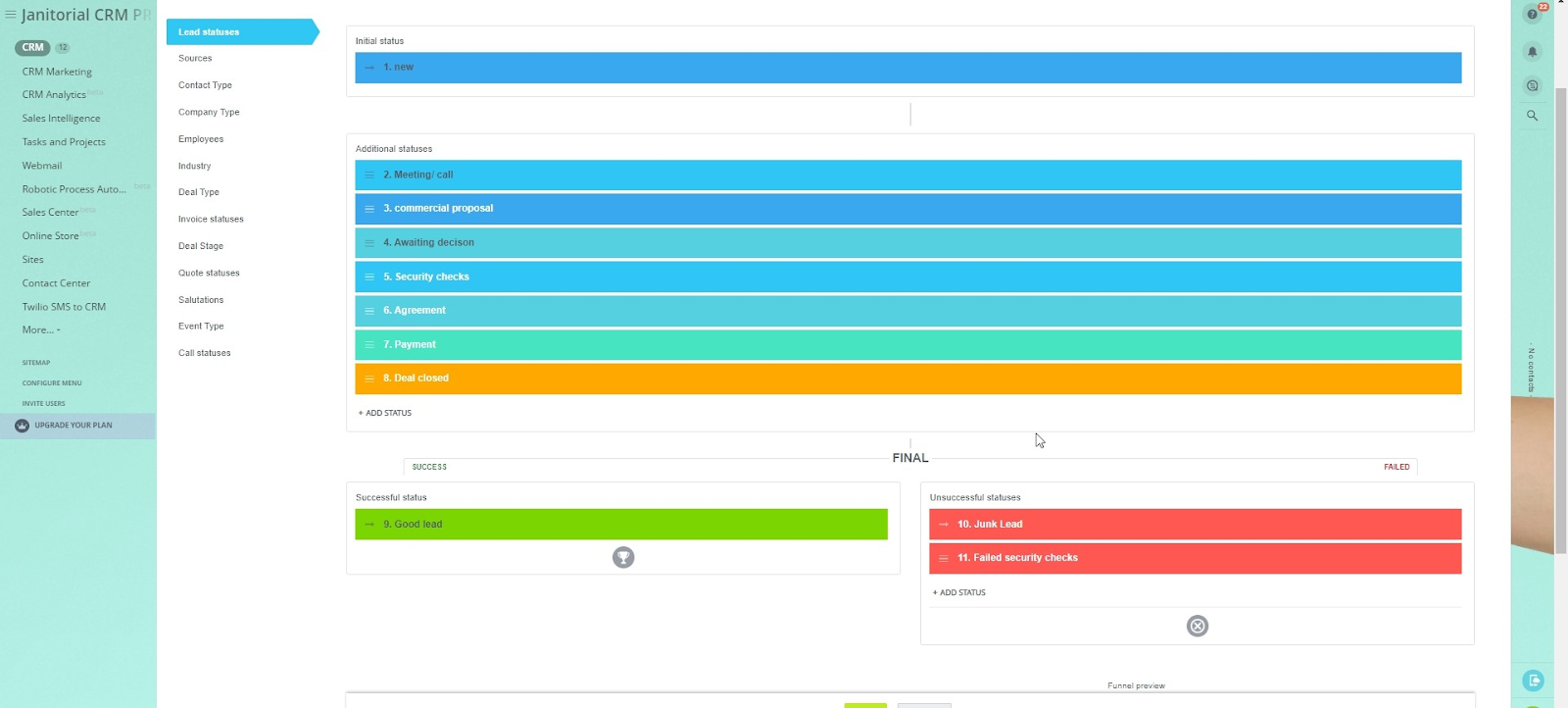Go to the Company Type tab

(209, 113)
